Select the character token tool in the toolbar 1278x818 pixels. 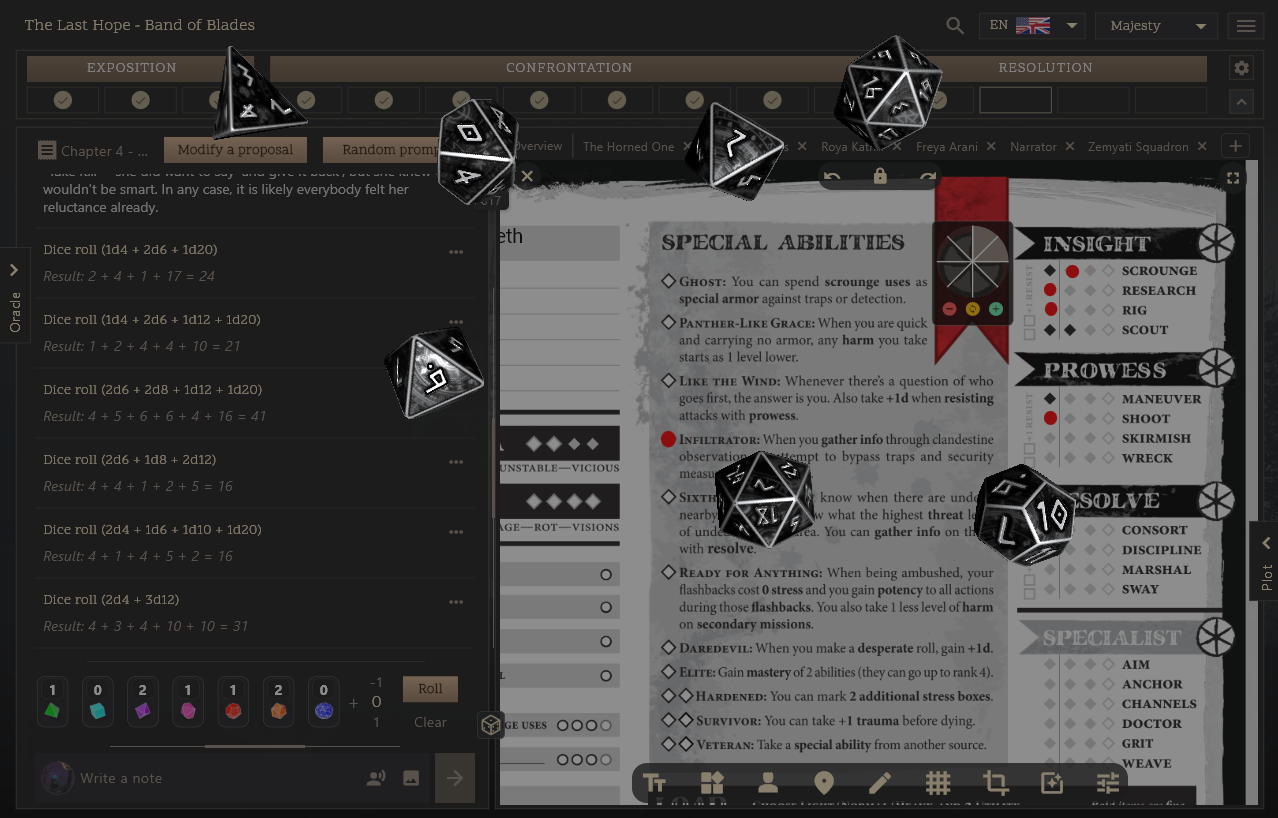(768, 783)
